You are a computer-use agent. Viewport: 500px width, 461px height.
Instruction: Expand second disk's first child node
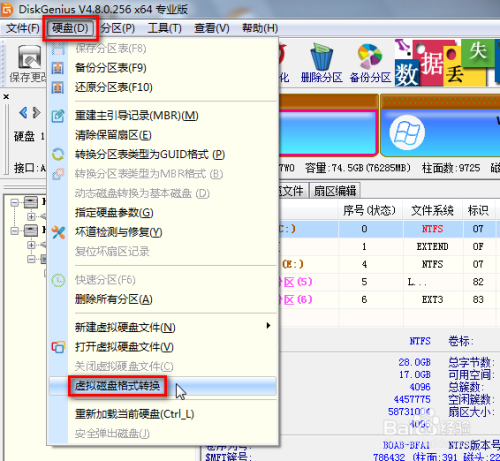[31, 245]
